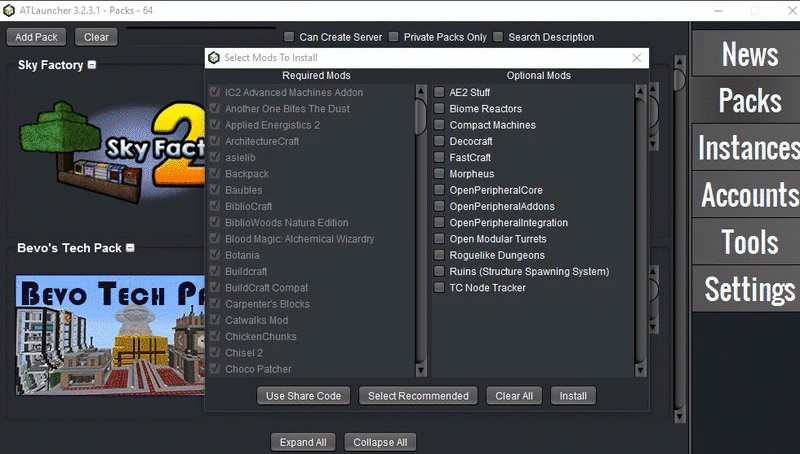This screenshot has width=800, height=454.
Task: Click Select Recommended button
Action: click(x=418, y=396)
